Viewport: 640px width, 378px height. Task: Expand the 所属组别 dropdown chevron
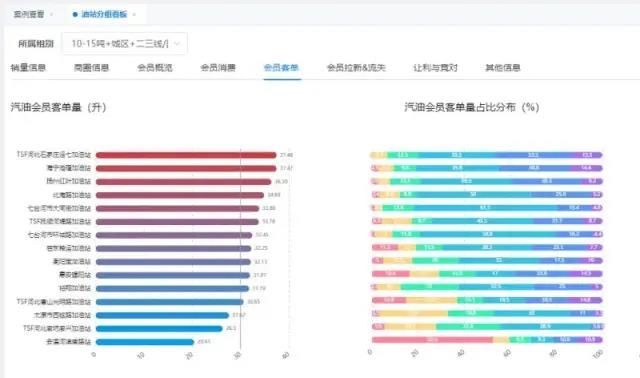(177, 44)
